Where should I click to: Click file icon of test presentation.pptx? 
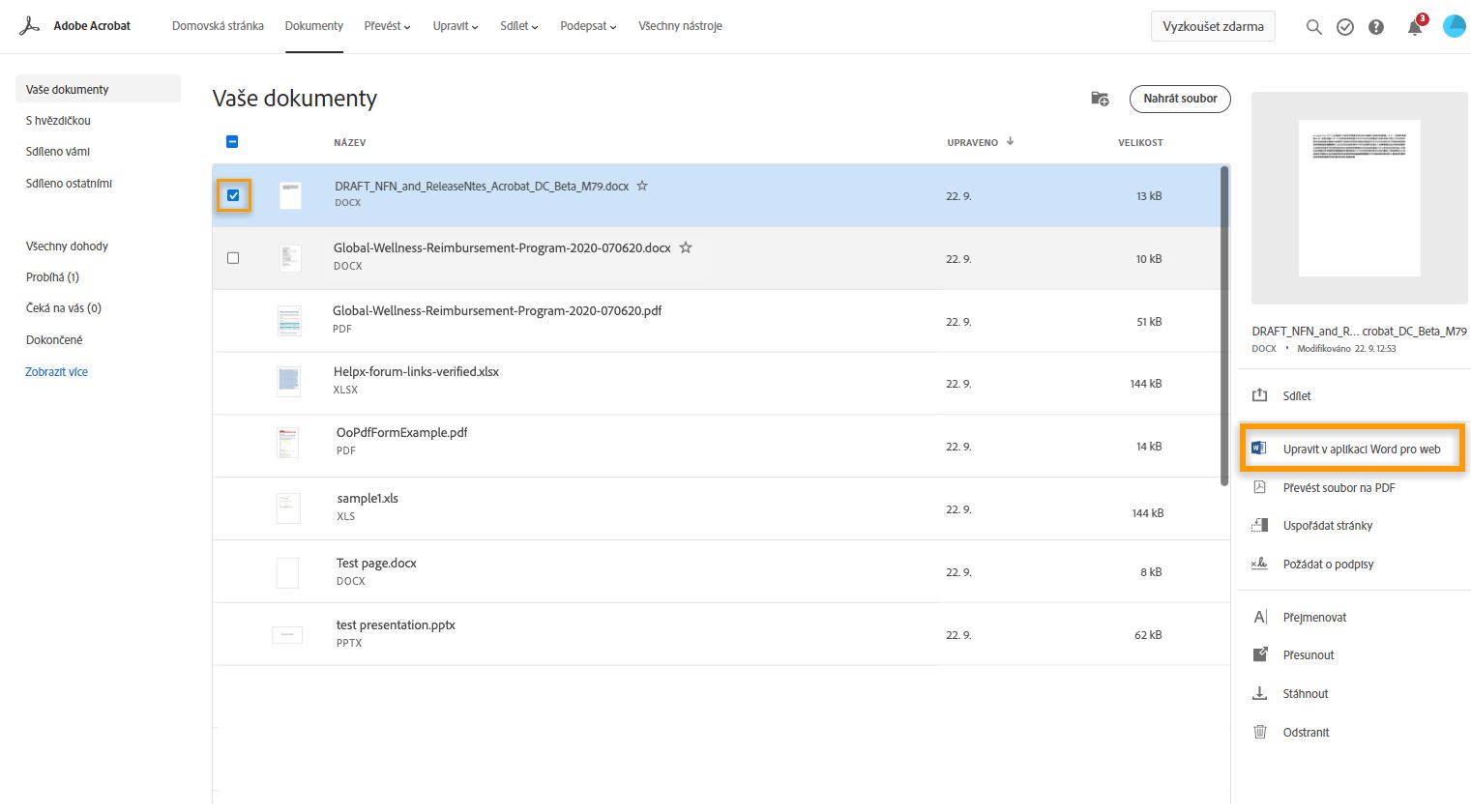pyautogui.click(x=287, y=635)
